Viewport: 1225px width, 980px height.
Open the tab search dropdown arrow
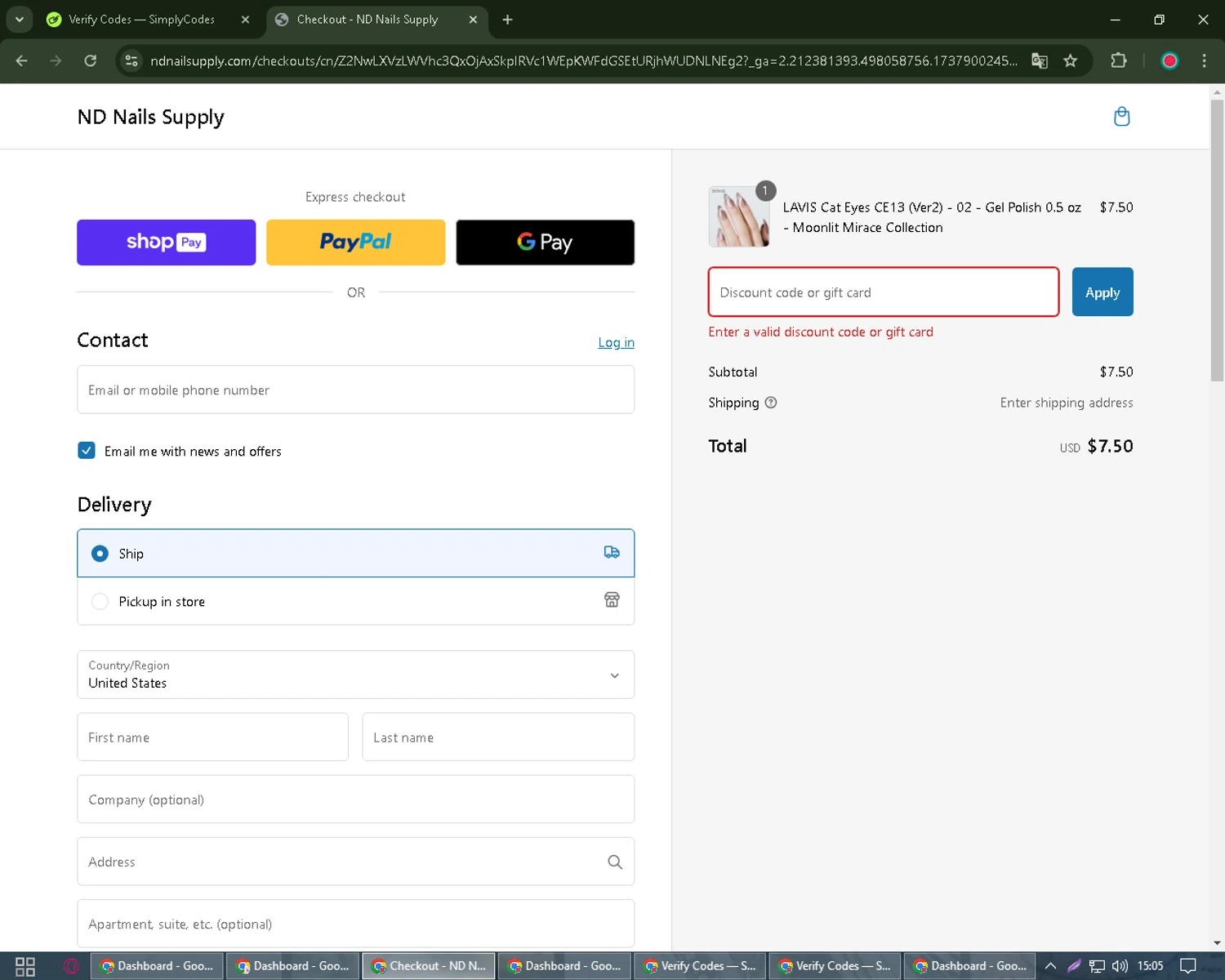(x=19, y=19)
